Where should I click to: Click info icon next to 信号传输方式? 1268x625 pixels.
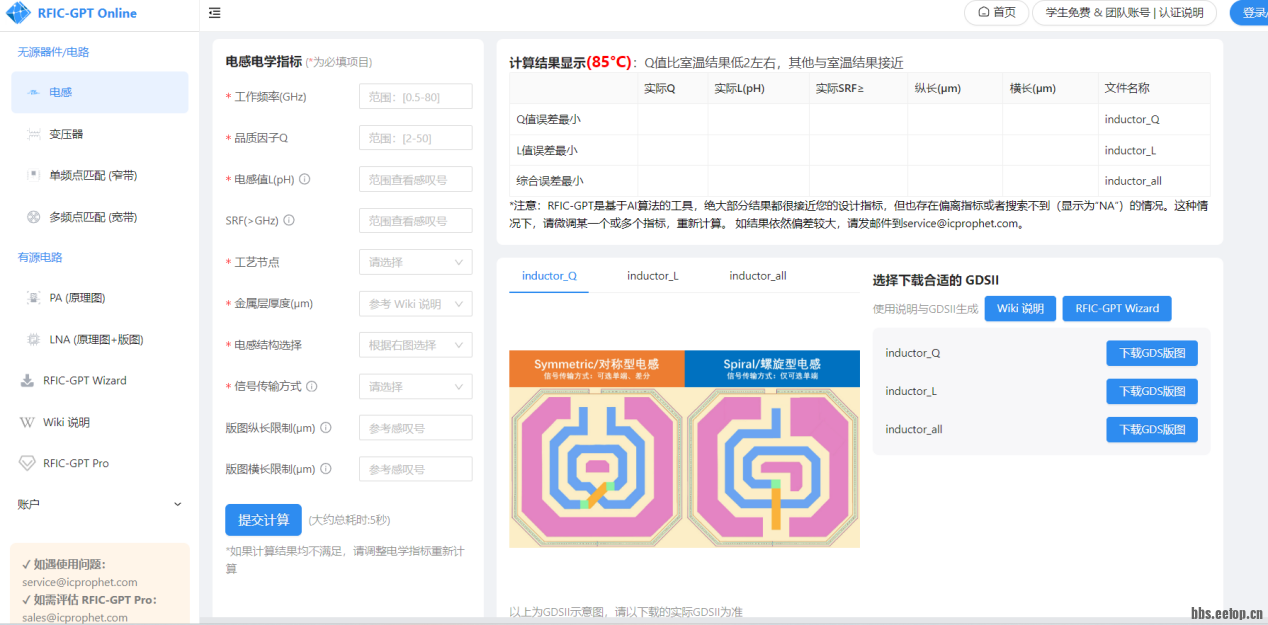312,386
